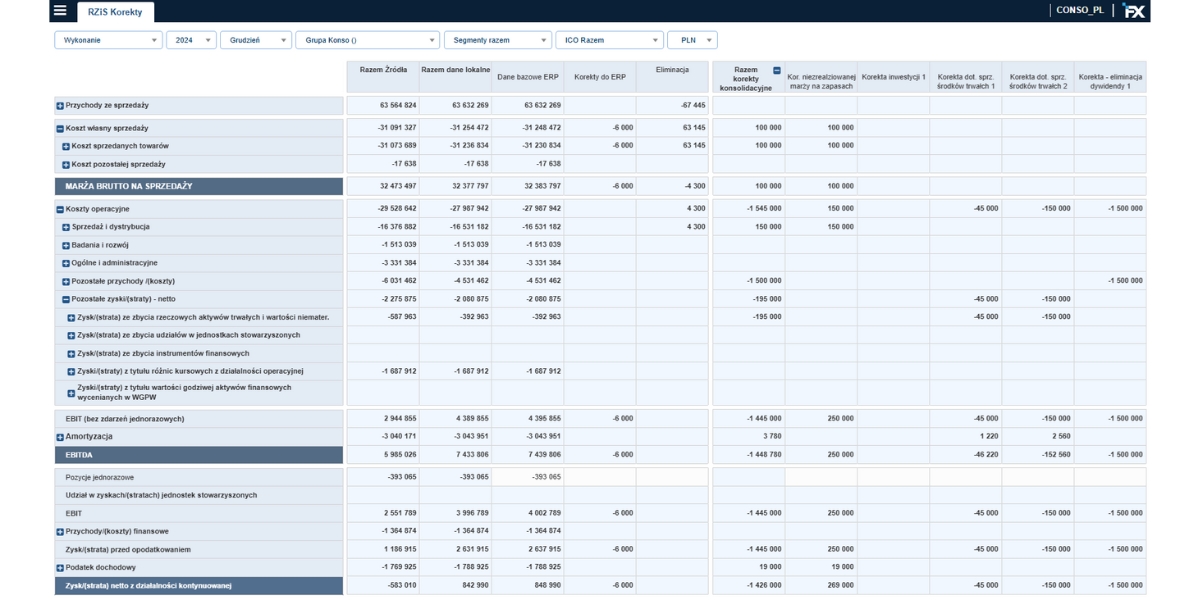Expand the Przychody/(koszty) finansowe row
This screenshot has height=600, width=1200.
pos(60,531)
